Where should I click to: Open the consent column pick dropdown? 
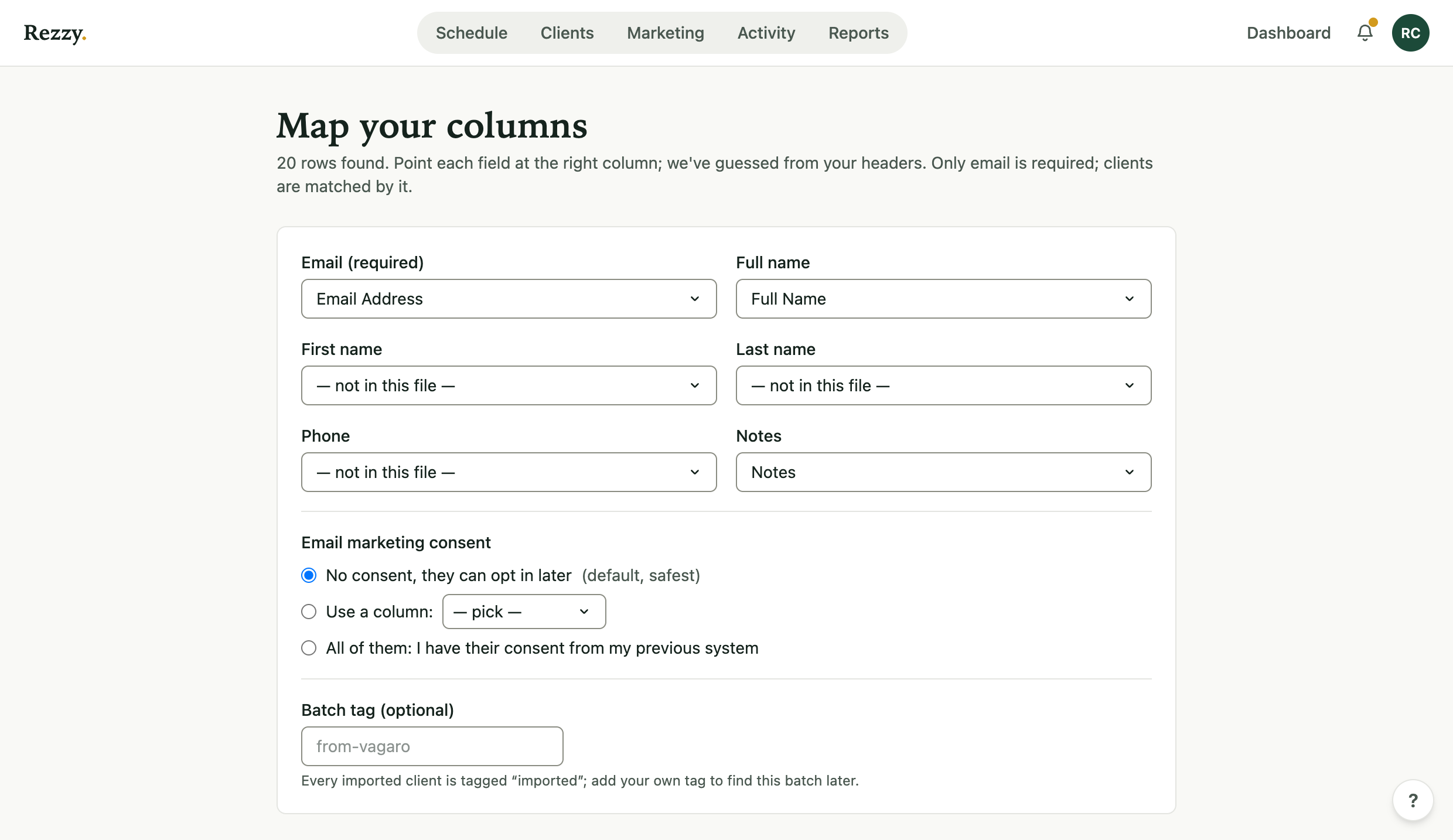point(524,612)
